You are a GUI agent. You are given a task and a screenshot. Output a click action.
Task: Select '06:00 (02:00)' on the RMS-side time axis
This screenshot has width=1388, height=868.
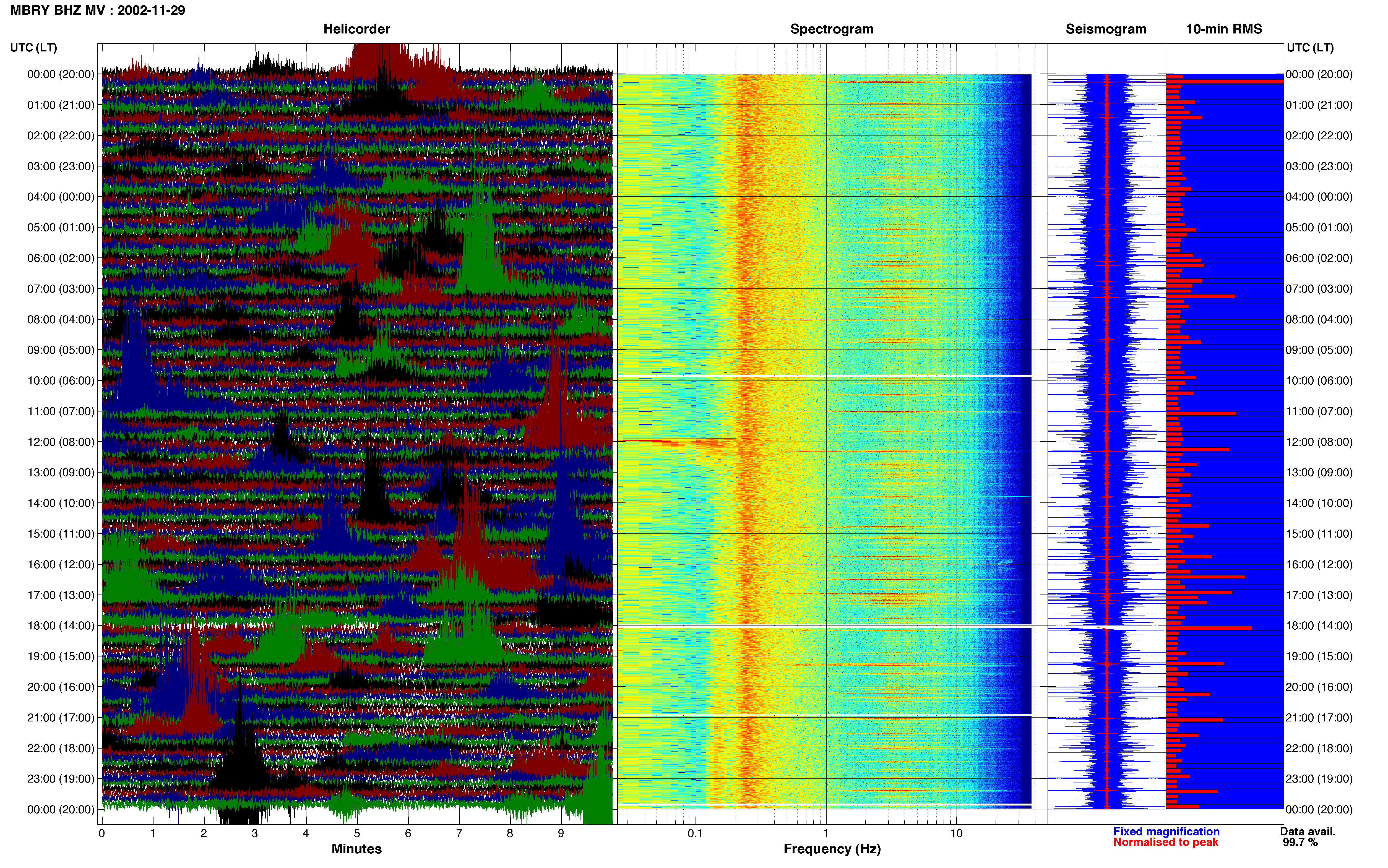coord(1319,258)
